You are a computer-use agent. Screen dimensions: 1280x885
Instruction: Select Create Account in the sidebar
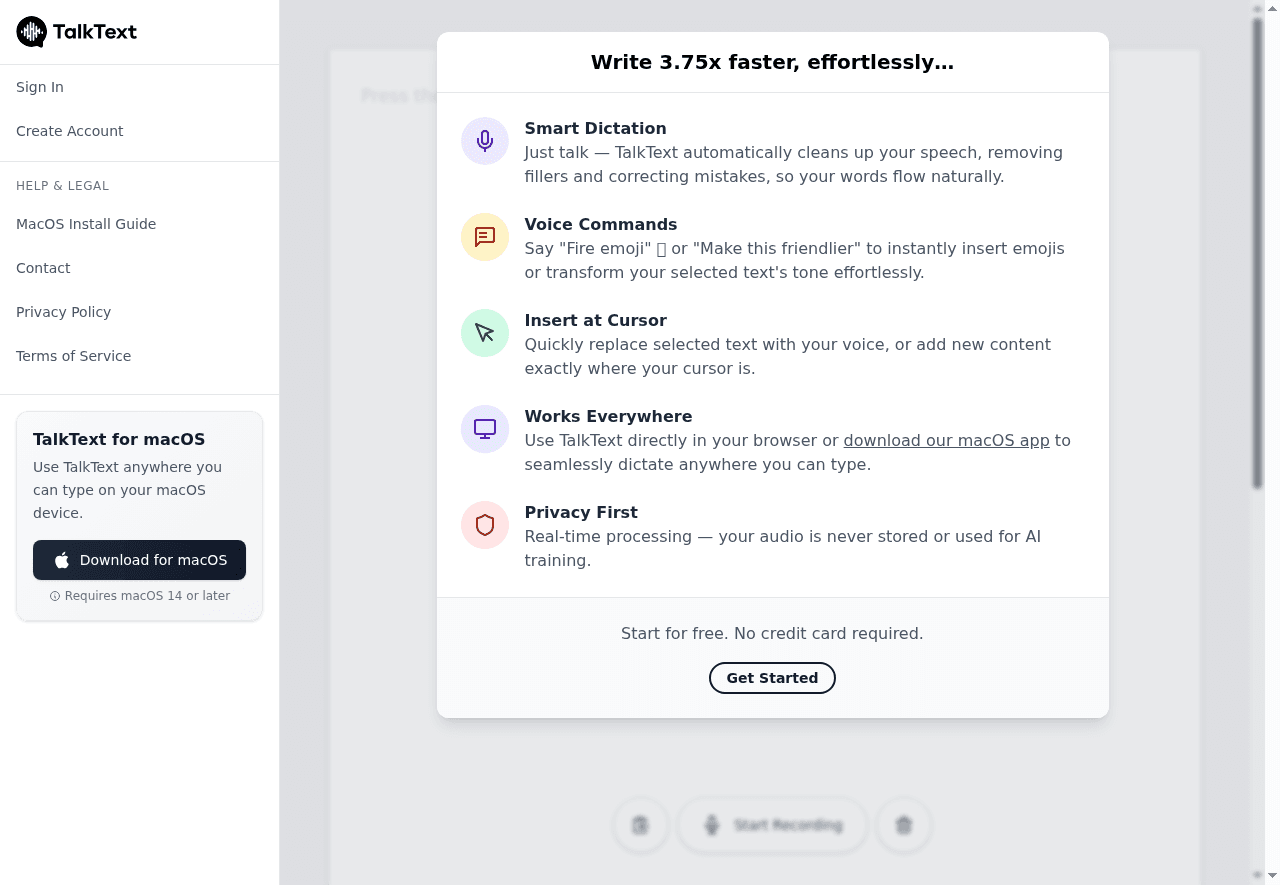[70, 131]
